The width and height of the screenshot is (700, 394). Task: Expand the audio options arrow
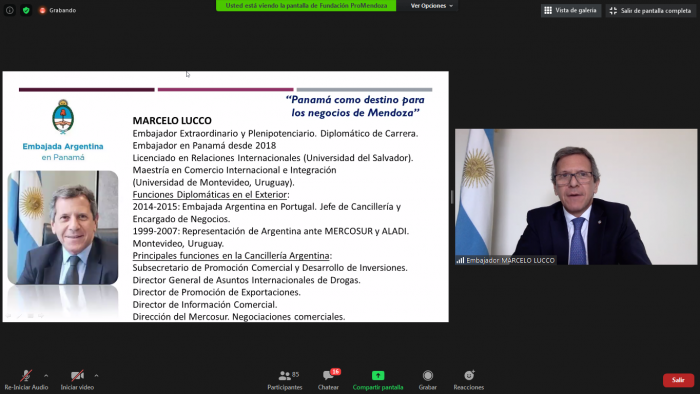click(x=46, y=376)
